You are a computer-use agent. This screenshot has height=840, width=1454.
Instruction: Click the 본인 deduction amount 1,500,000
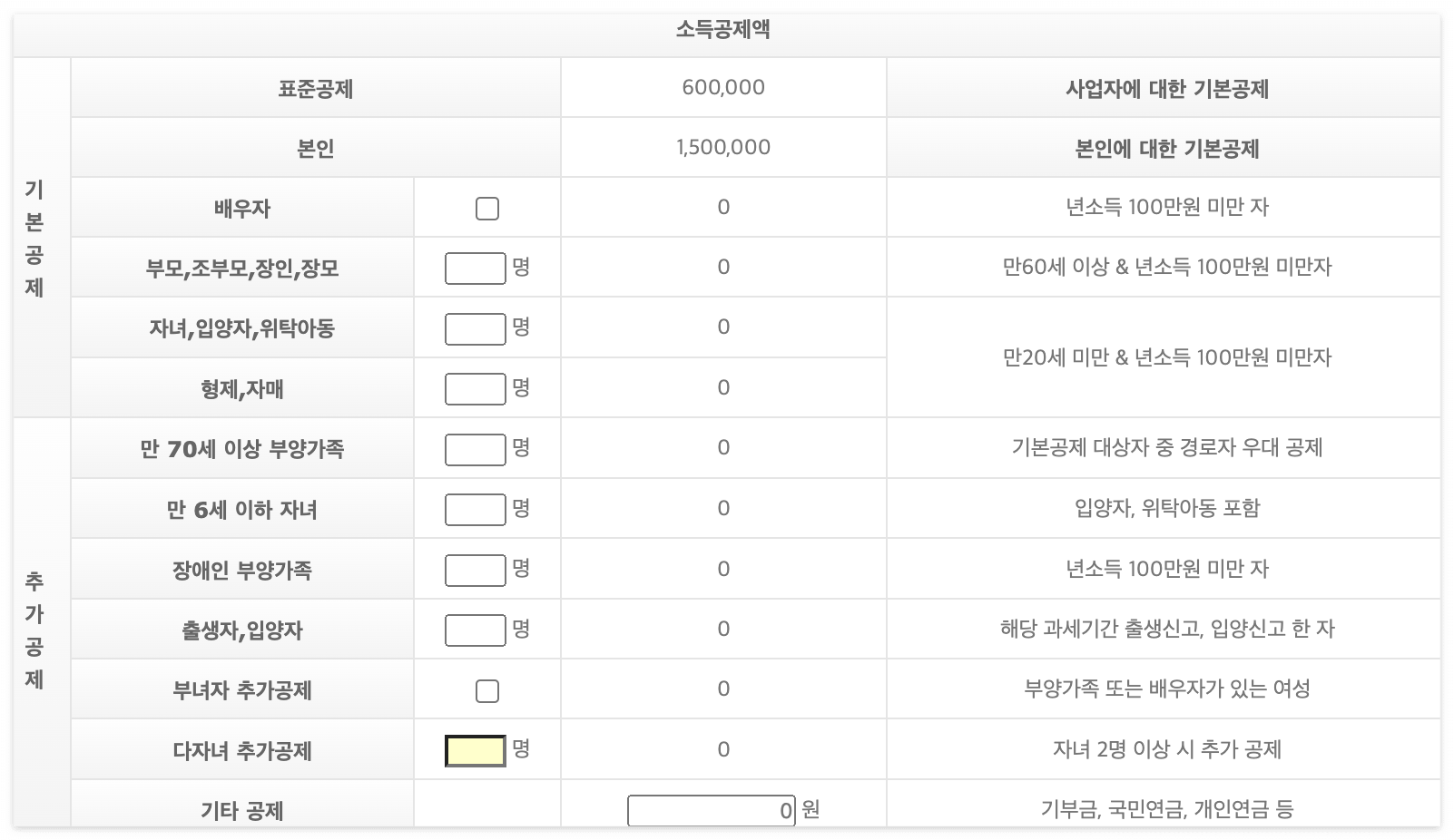pyautogui.click(x=723, y=147)
